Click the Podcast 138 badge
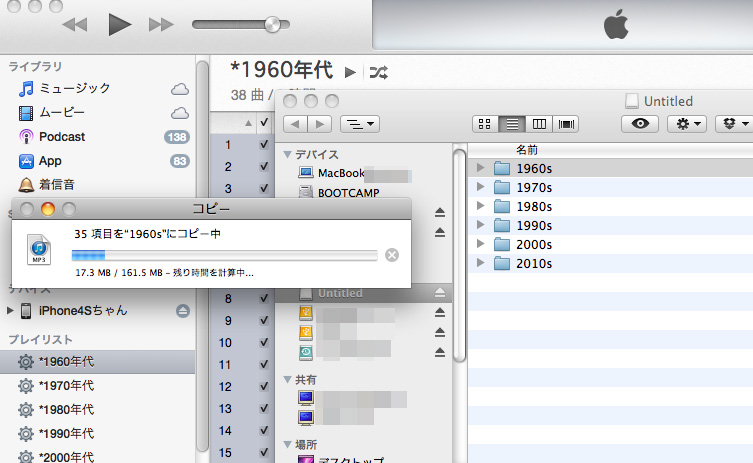The image size is (753, 463). tap(177, 137)
